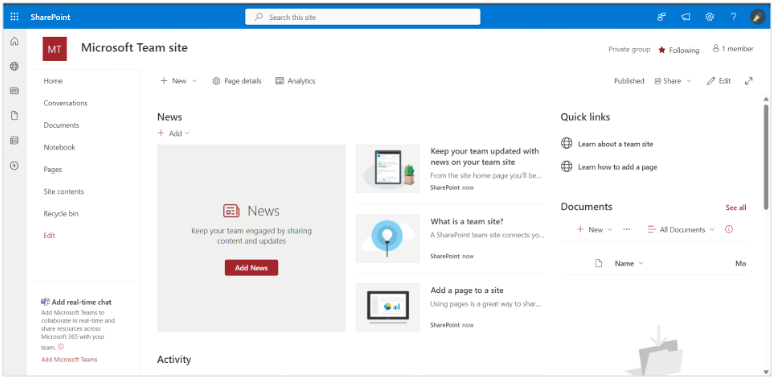Open 'Add a page to a site' article

(x=467, y=290)
